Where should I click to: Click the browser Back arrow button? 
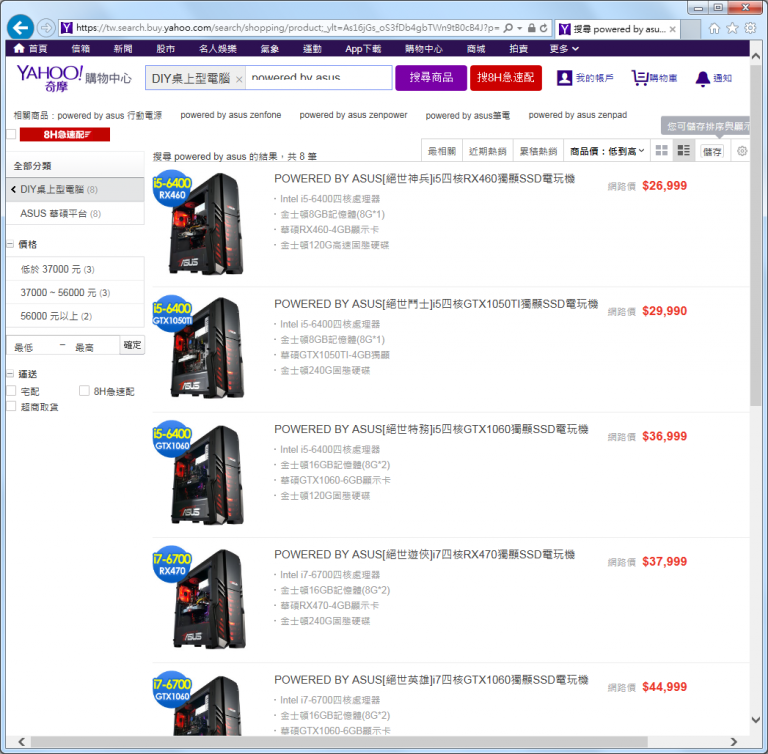pyautogui.click(x=20, y=28)
